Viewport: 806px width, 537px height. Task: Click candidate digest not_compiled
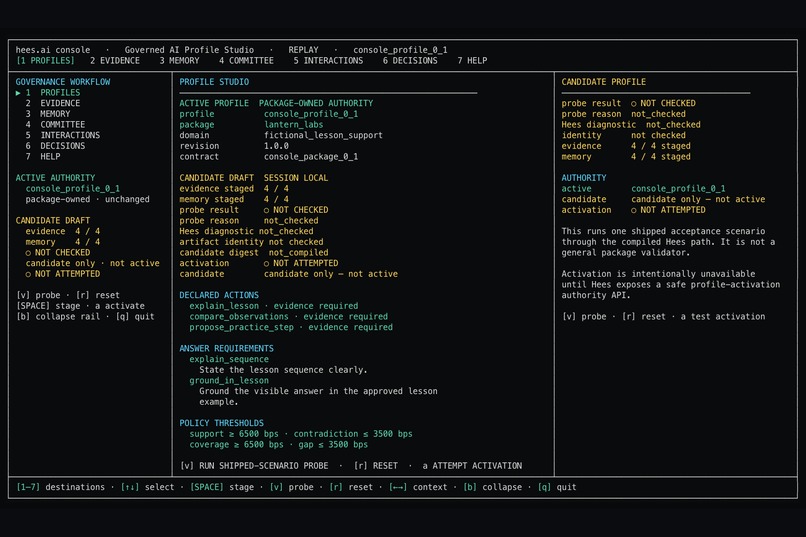(254, 253)
